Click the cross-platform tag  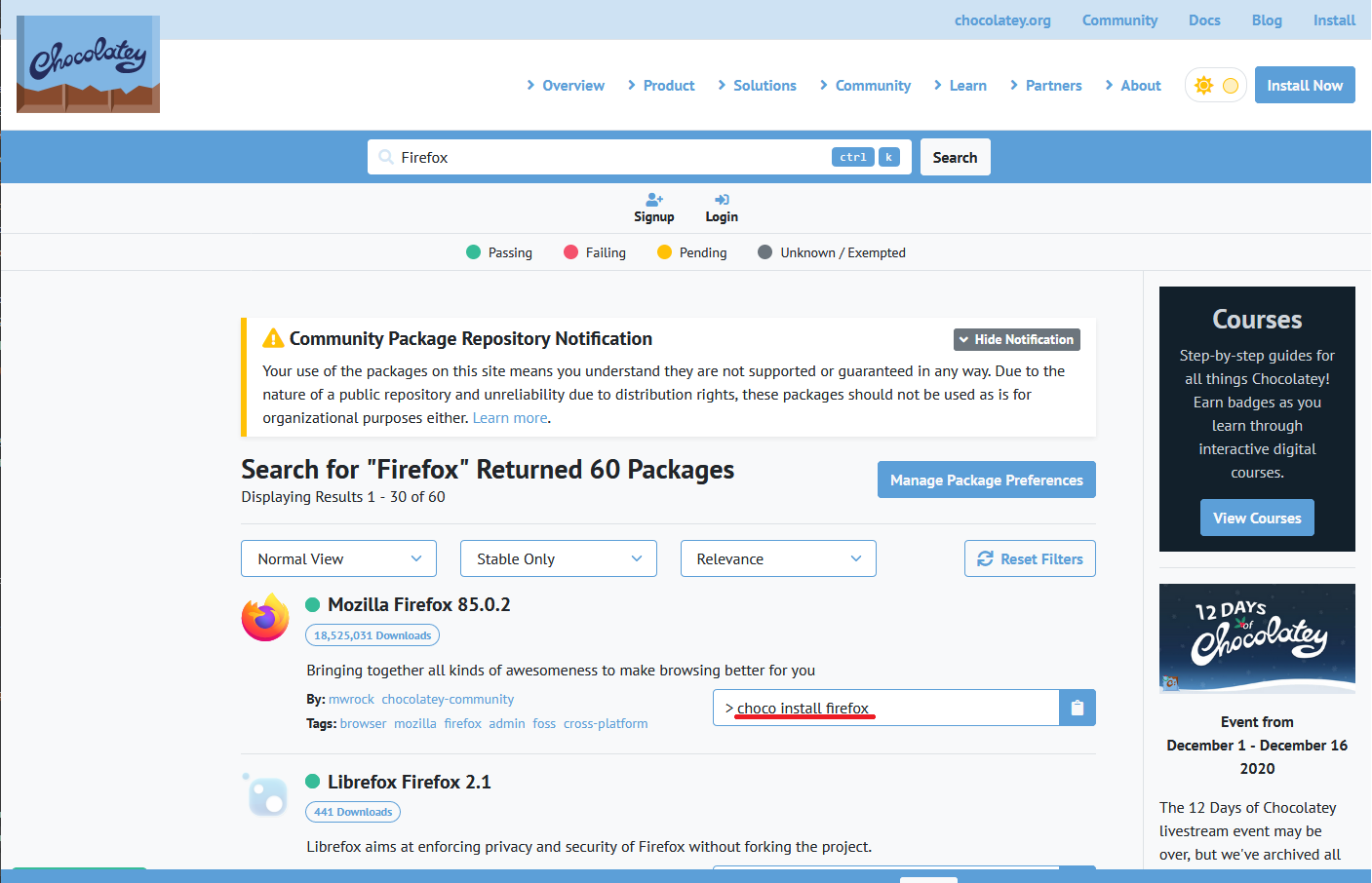[606, 723]
